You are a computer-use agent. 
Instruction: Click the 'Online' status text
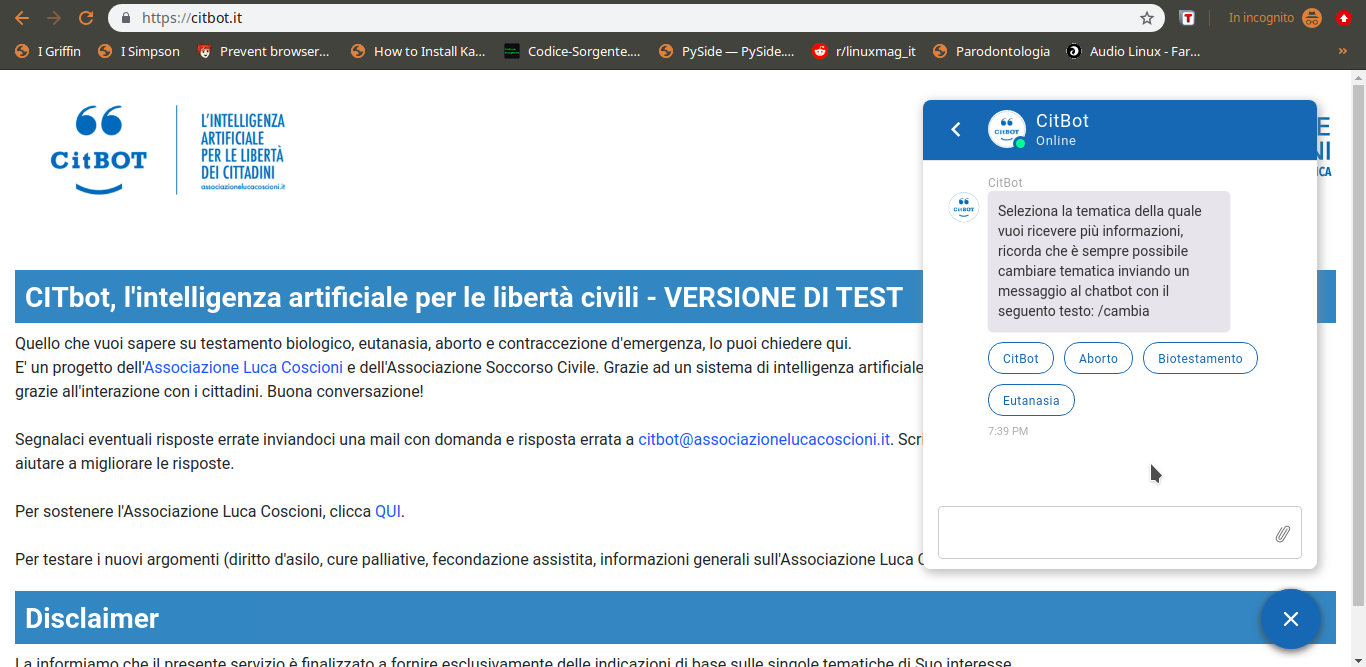click(x=1056, y=141)
